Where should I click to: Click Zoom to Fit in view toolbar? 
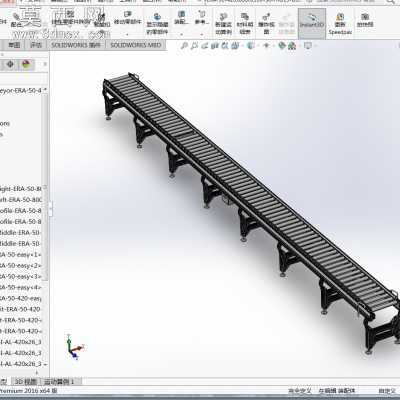point(184,46)
